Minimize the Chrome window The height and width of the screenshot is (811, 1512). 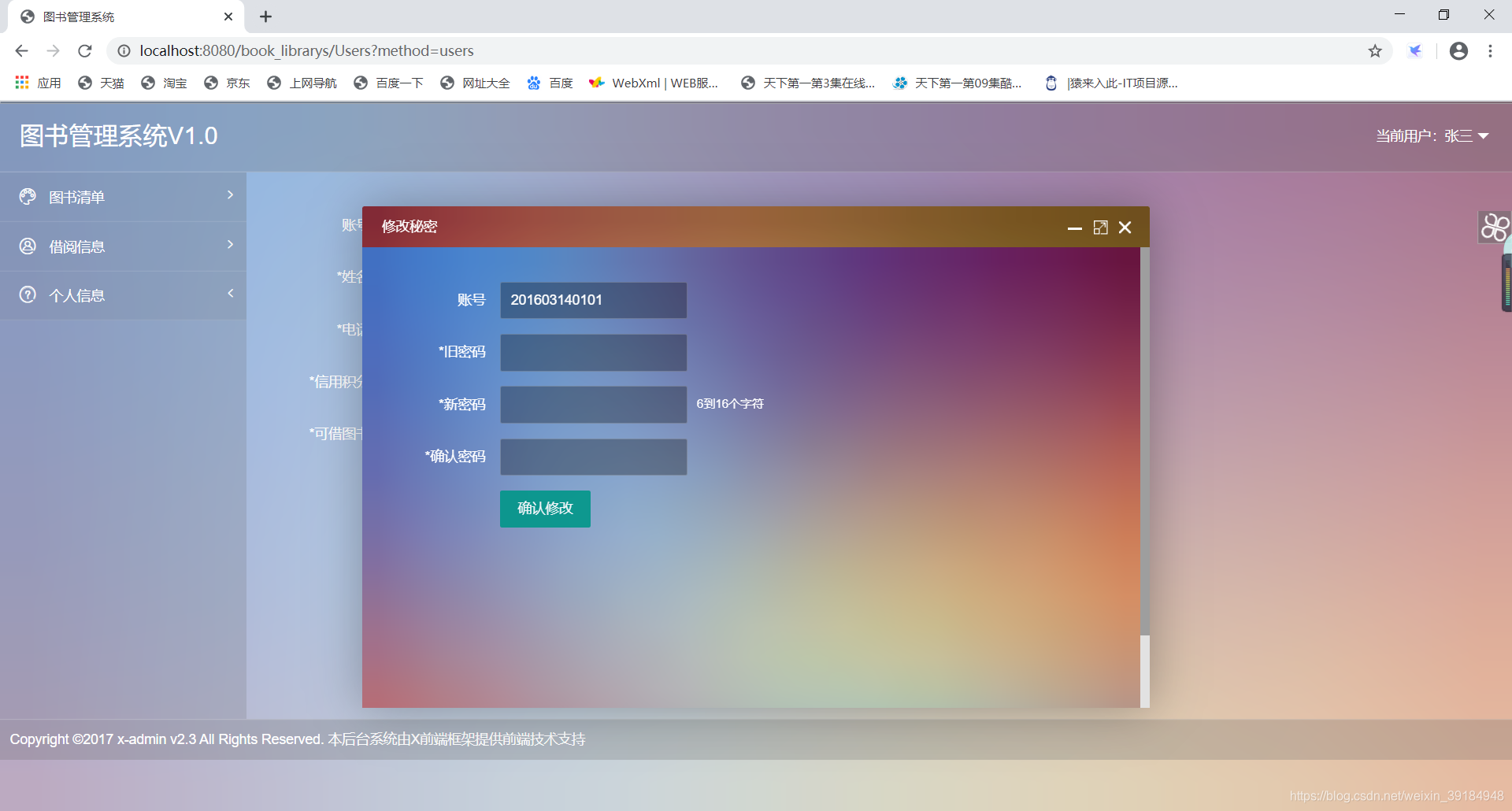click(x=1399, y=14)
